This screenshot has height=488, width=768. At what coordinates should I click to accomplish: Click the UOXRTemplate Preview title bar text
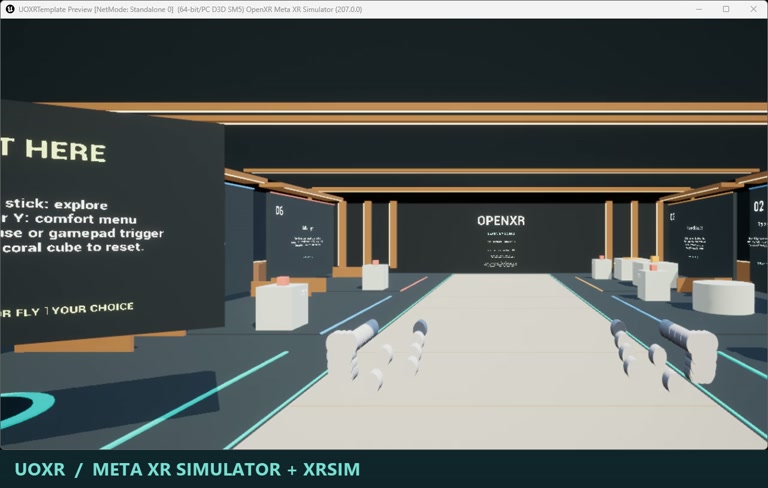pos(191,9)
